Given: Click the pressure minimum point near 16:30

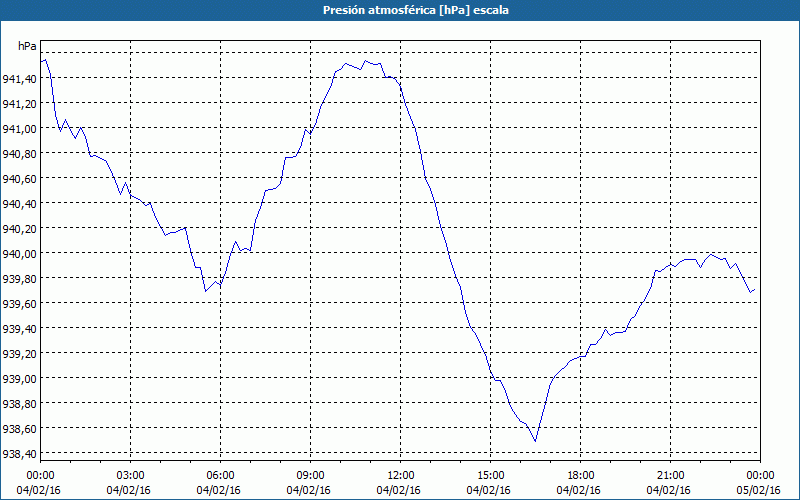Looking at the screenshot, I should pyautogui.click(x=535, y=441).
